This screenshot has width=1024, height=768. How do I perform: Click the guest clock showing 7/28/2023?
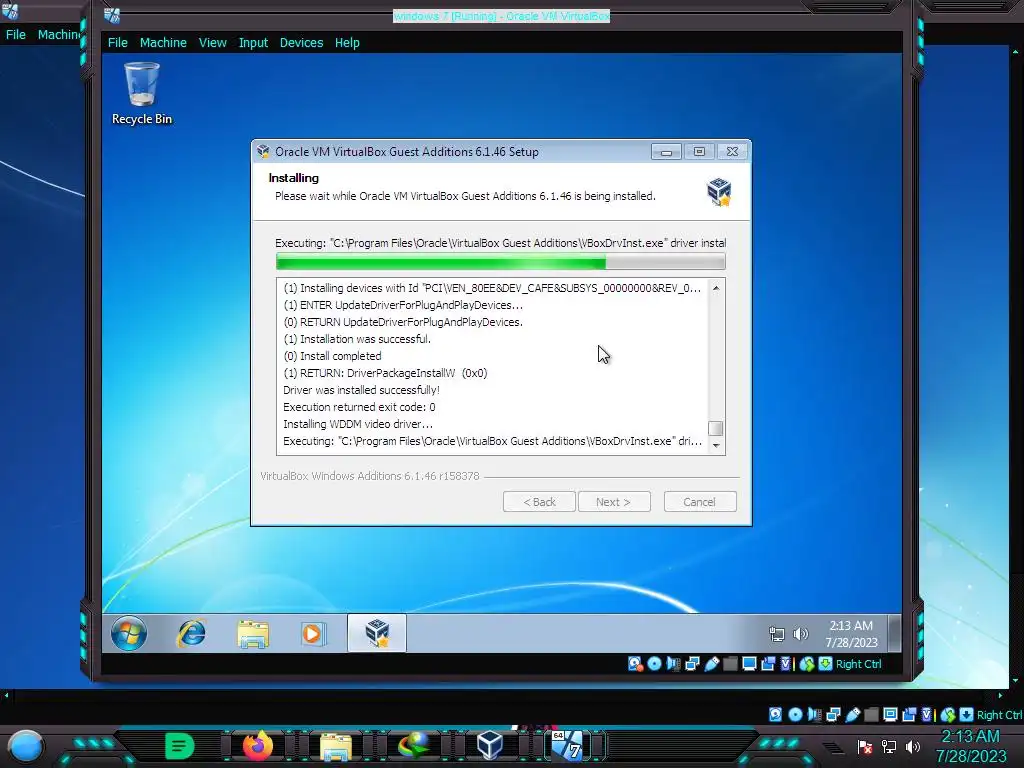pyautogui.click(x=851, y=633)
